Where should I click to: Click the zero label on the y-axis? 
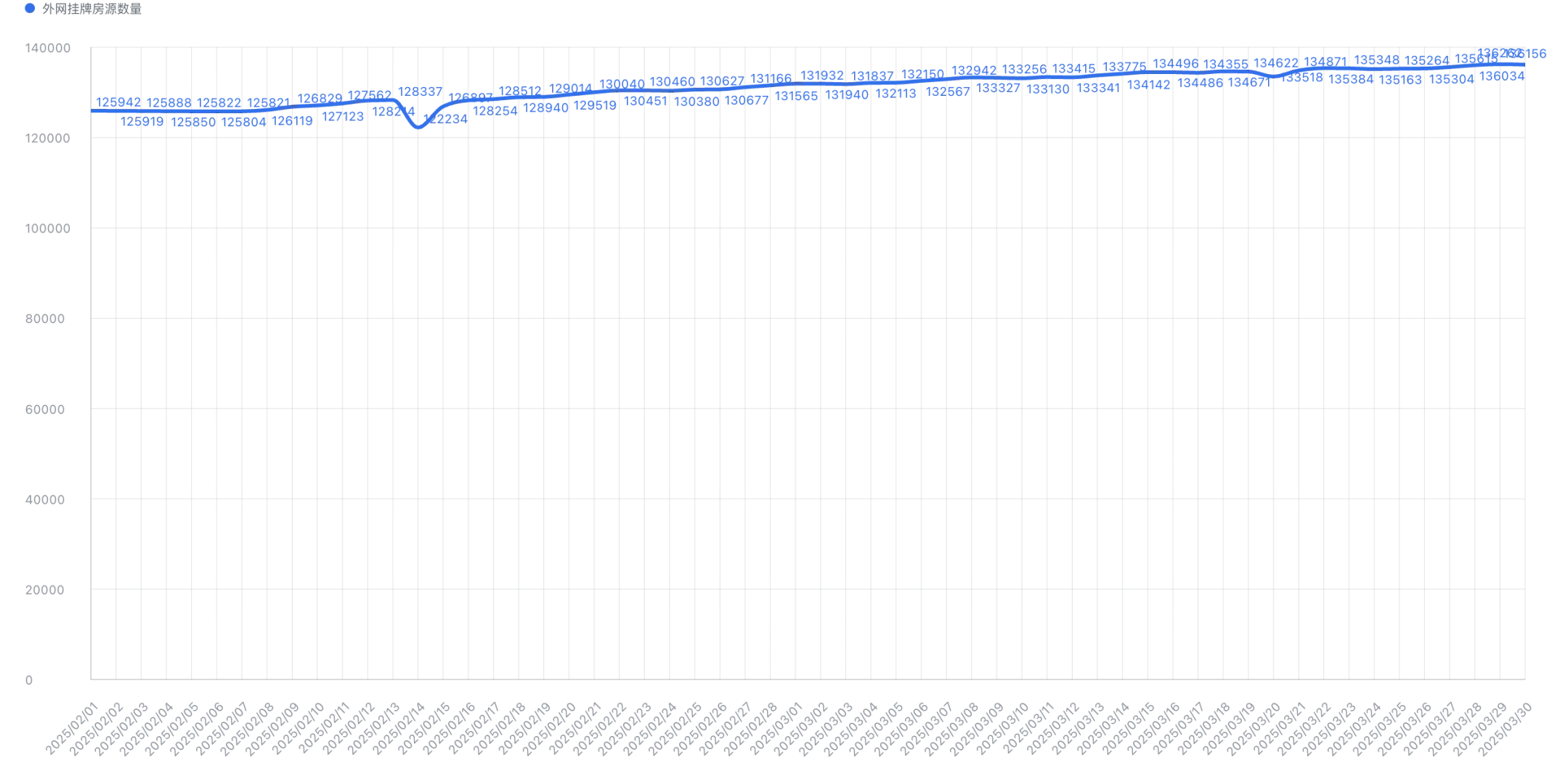(29, 679)
